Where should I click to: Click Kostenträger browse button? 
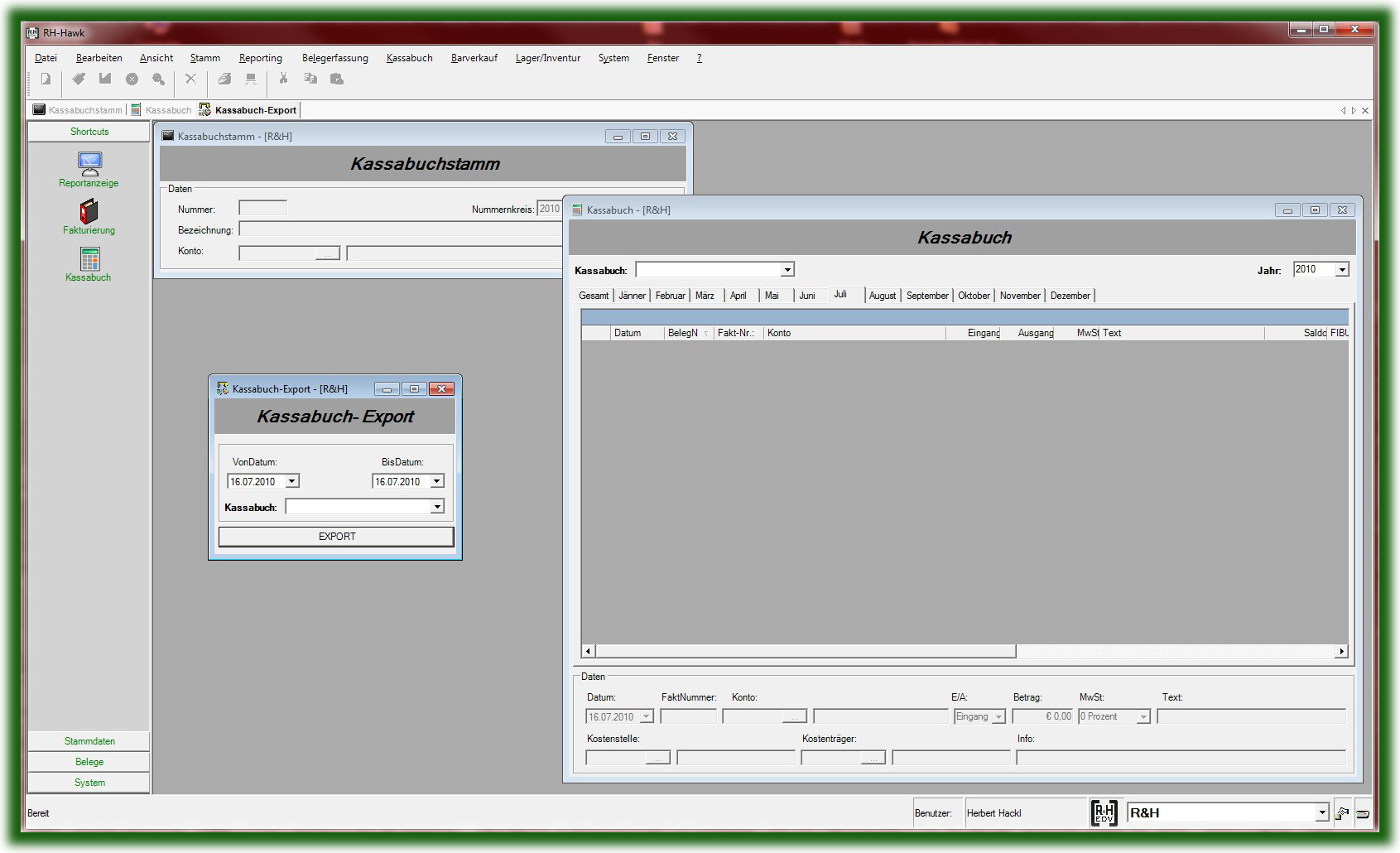[873, 758]
